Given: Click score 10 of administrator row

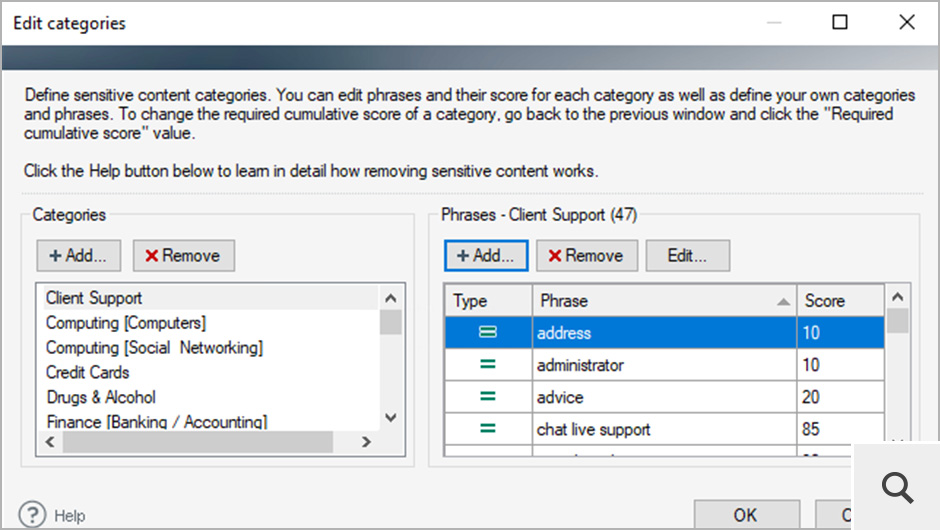Looking at the screenshot, I should click(x=811, y=365).
